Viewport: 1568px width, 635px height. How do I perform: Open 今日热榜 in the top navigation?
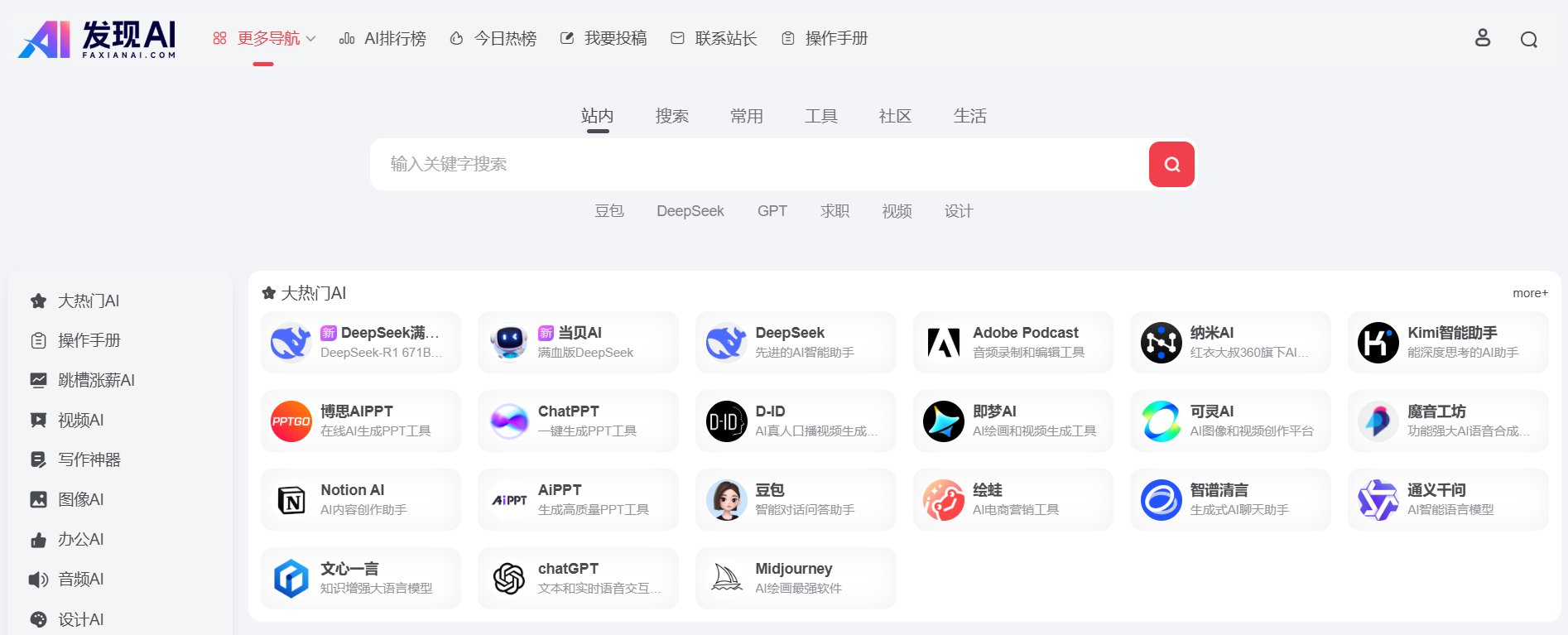click(493, 38)
